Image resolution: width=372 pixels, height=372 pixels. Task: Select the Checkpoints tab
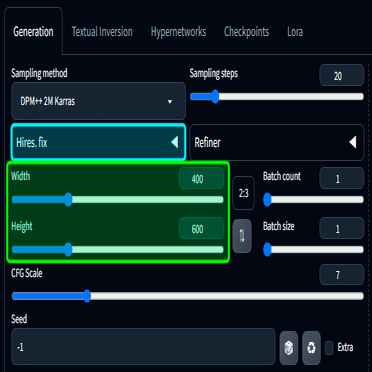(246, 32)
